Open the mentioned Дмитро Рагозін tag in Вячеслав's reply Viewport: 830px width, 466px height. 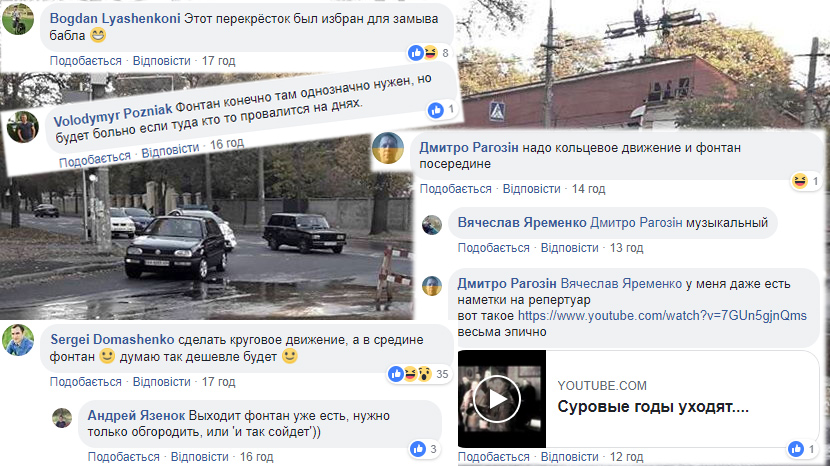[636, 222]
